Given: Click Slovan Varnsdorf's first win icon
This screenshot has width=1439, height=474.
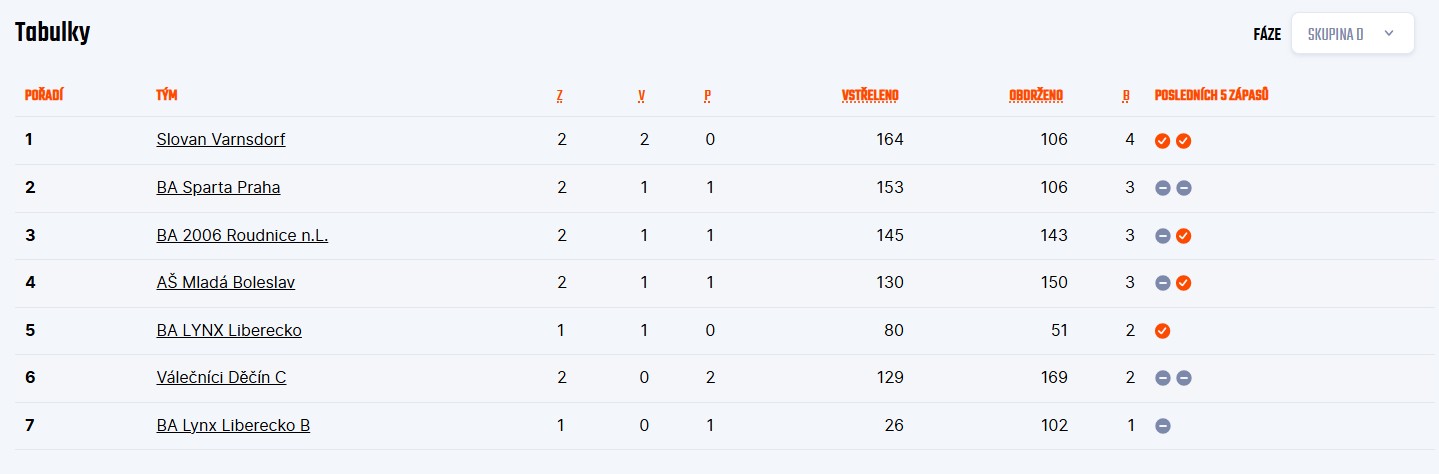Looking at the screenshot, I should pos(1163,141).
